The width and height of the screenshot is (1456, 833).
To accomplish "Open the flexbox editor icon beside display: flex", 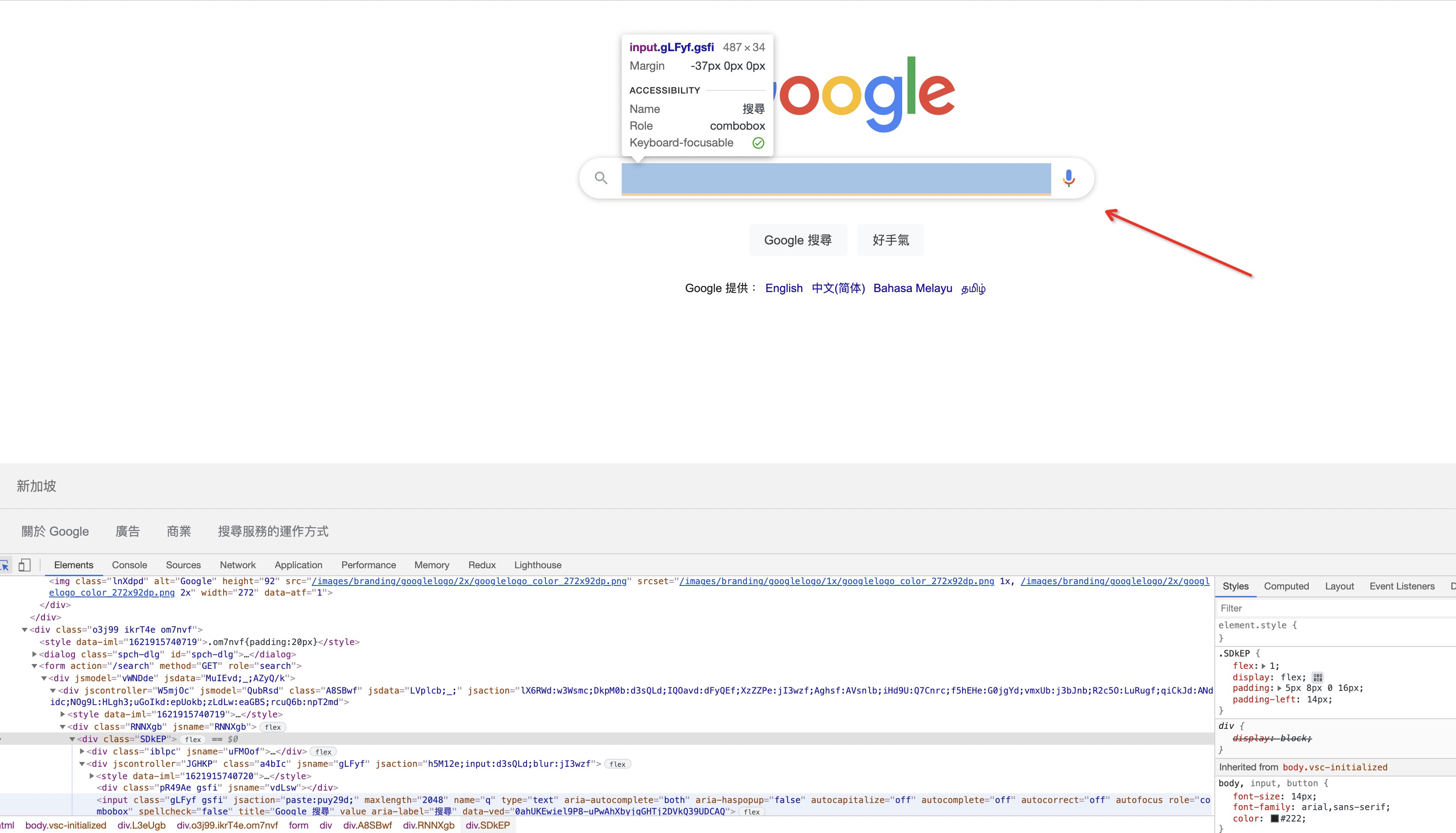I will (x=1318, y=677).
